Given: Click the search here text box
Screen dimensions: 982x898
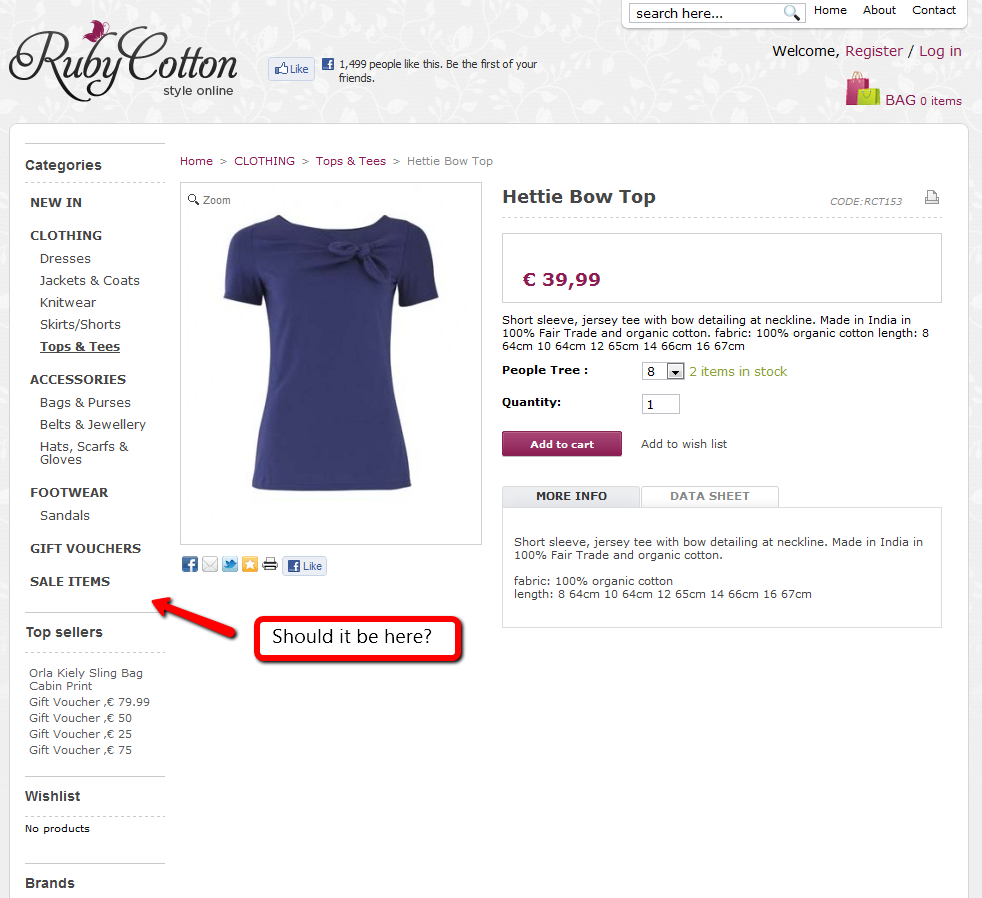Looking at the screenshot, I should 706,13.
